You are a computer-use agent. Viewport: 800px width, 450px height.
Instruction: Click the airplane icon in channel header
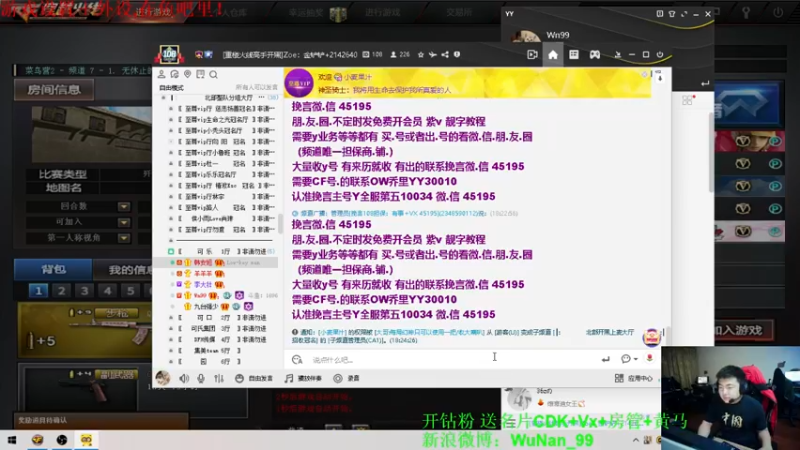tap(433, 55)
